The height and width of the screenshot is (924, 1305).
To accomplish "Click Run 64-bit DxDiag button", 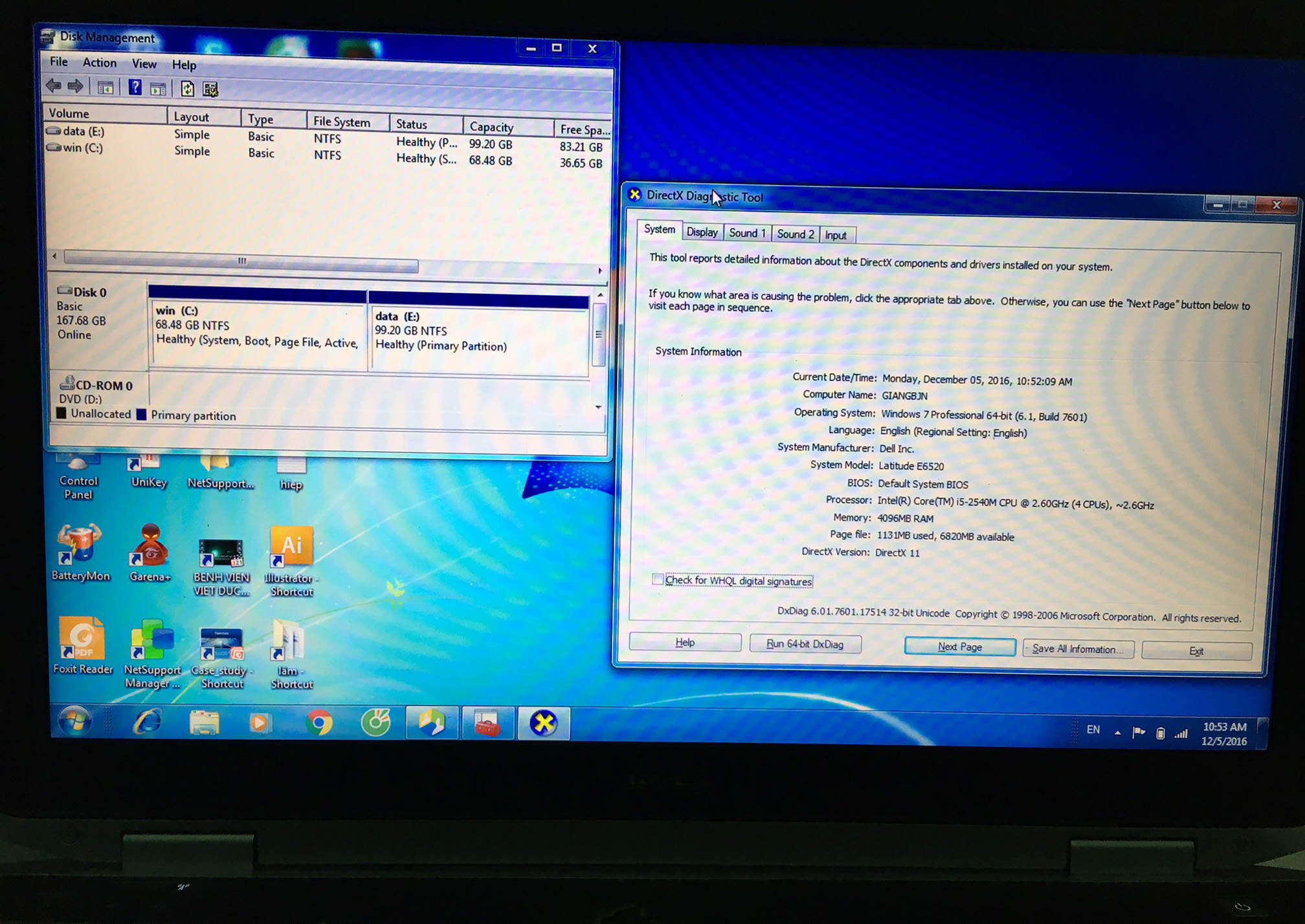I will click(x=805, y=644).
